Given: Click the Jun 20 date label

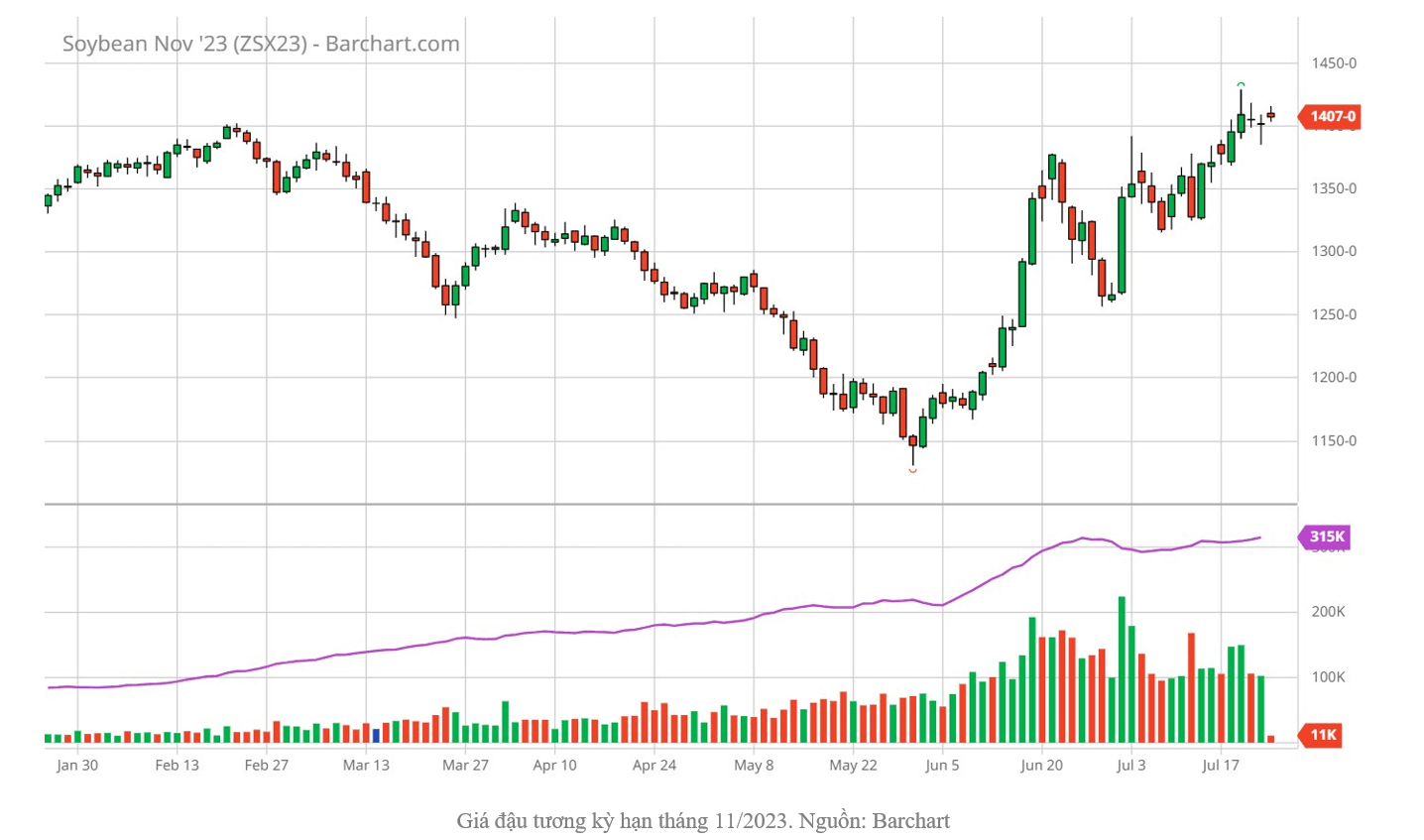Looking at the screenshot, I should click(x=1042, y=765).
